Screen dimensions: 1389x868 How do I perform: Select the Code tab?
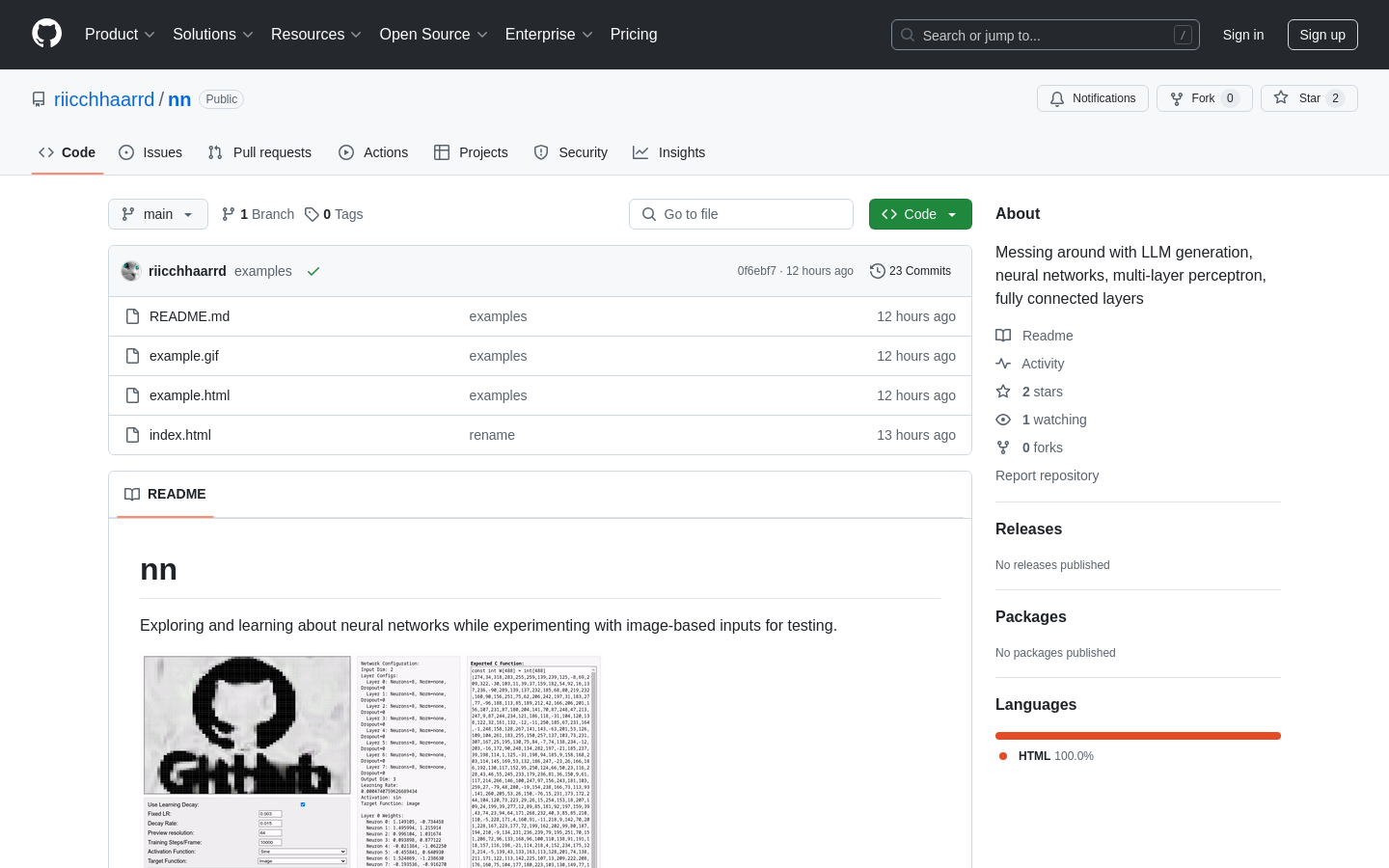tap(68, 152)
